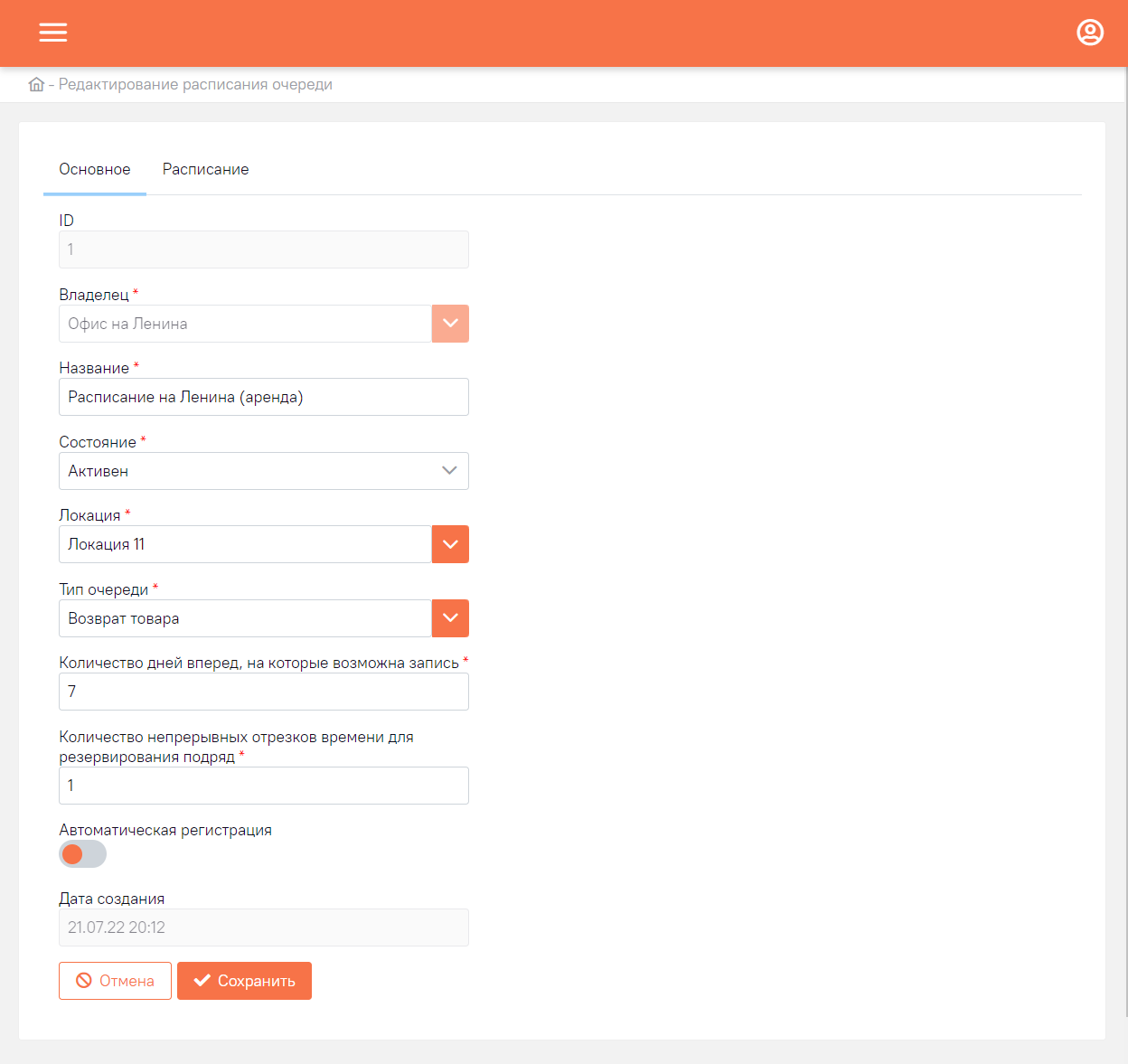Click the Название field label
Image resolution: width=1128 pixels, height=1064 pixels.
(x=94, y=368)
